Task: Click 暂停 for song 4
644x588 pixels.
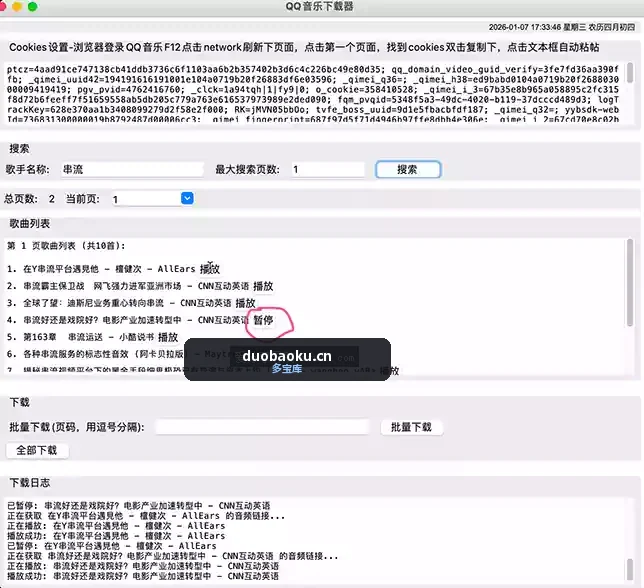Action: pyautogui.click(x=263, y=320)
